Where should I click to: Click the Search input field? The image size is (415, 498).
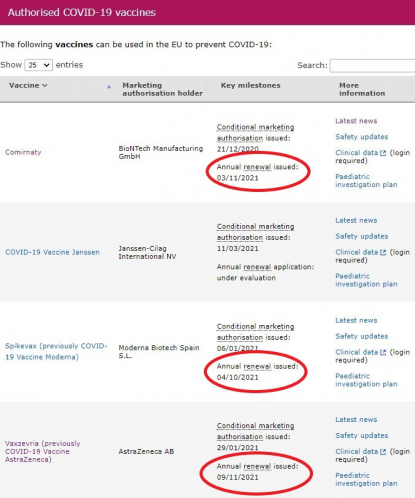click(372, 65)
